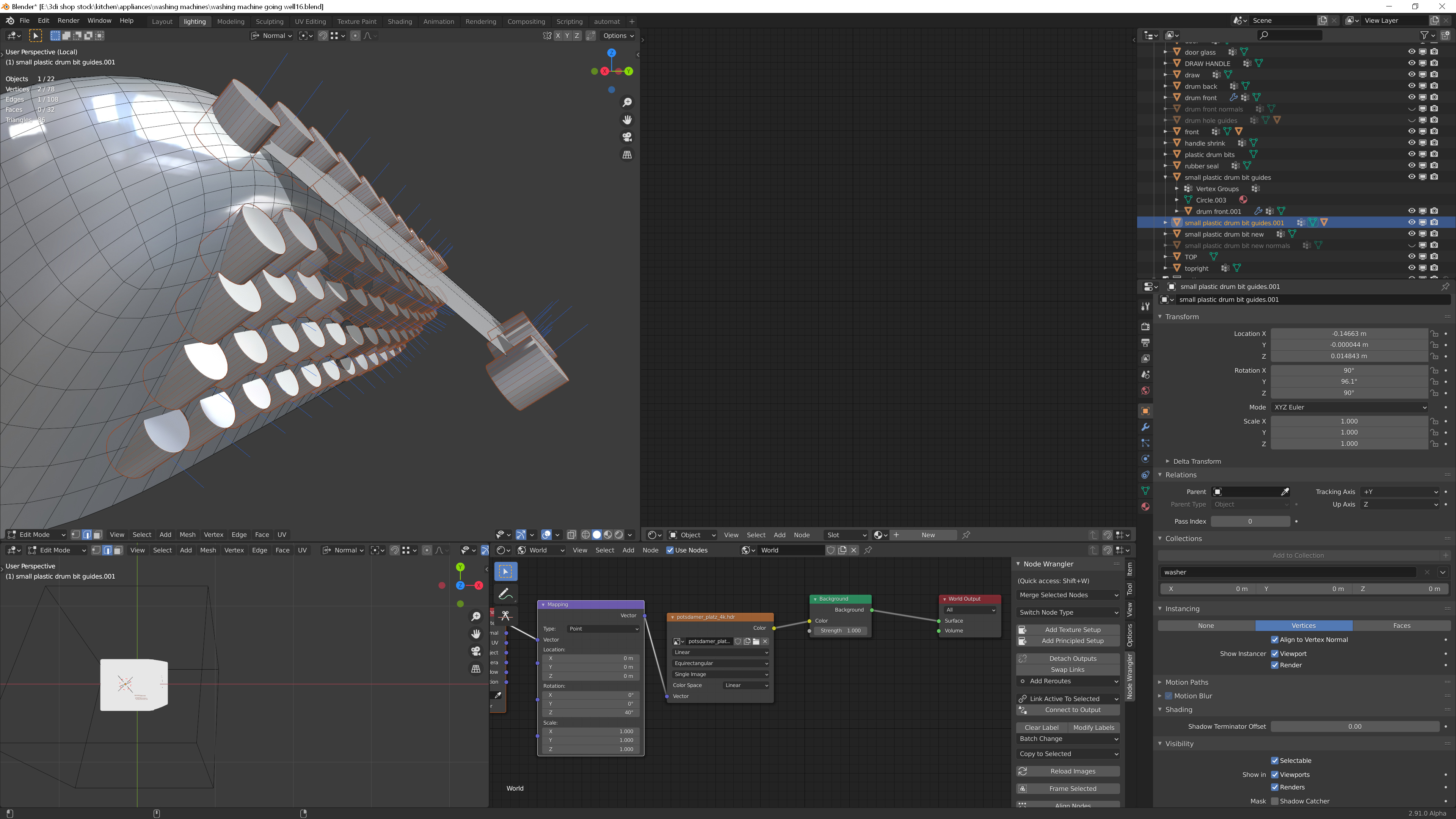Toggle camera view in the main 3D viewport
1456x819 pixels.
[x=627, y=137]
